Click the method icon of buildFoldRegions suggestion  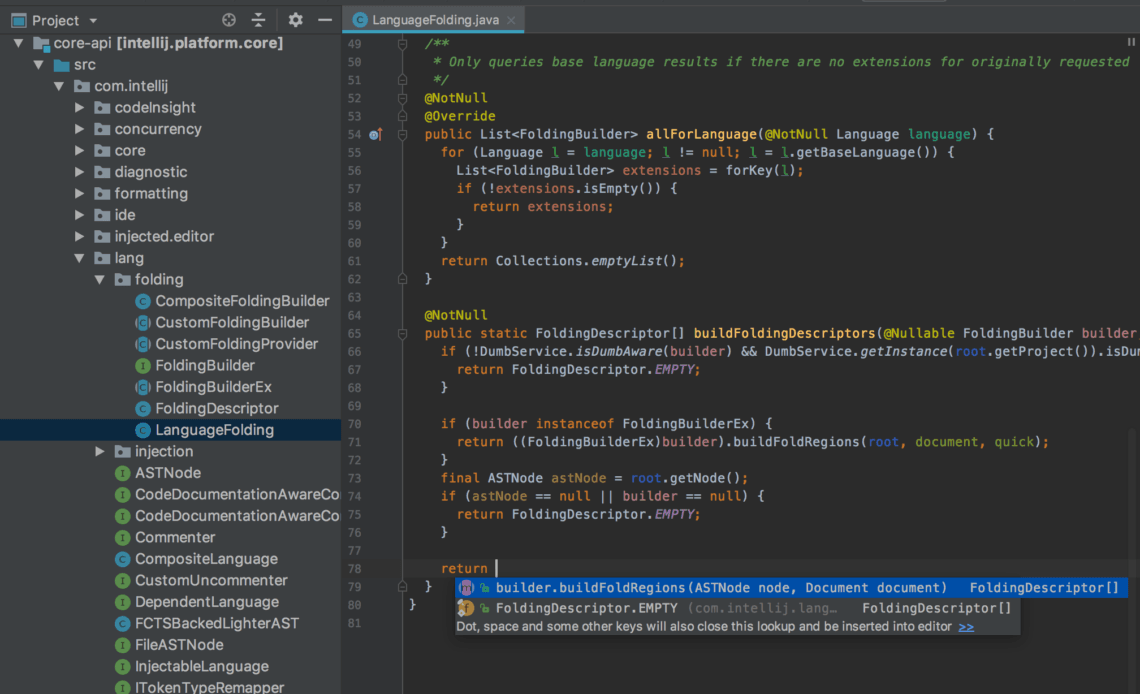click(x=466, y=588)
